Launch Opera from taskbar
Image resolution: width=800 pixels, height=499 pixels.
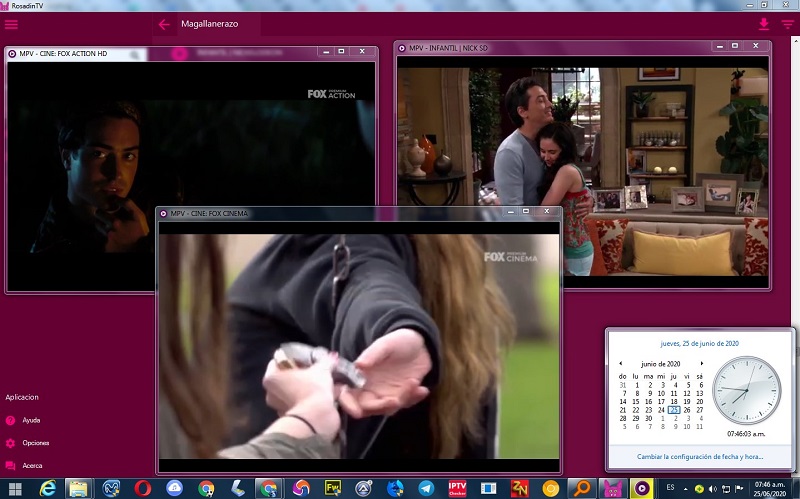pos(143,489)
